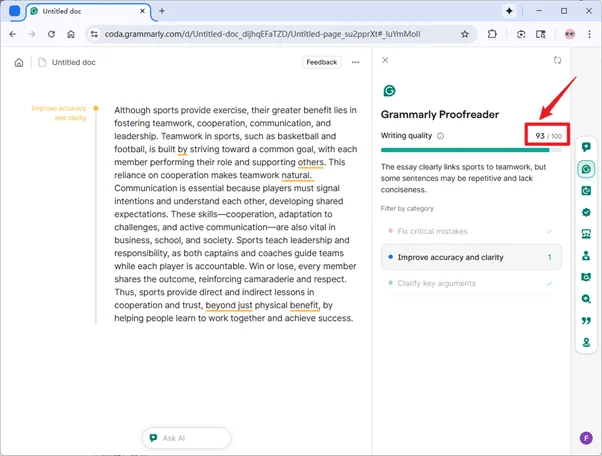Click the check mark on Fix critical mistakes
The width and height of the screenshot is (602, 456).
click(x=549, y=231)
